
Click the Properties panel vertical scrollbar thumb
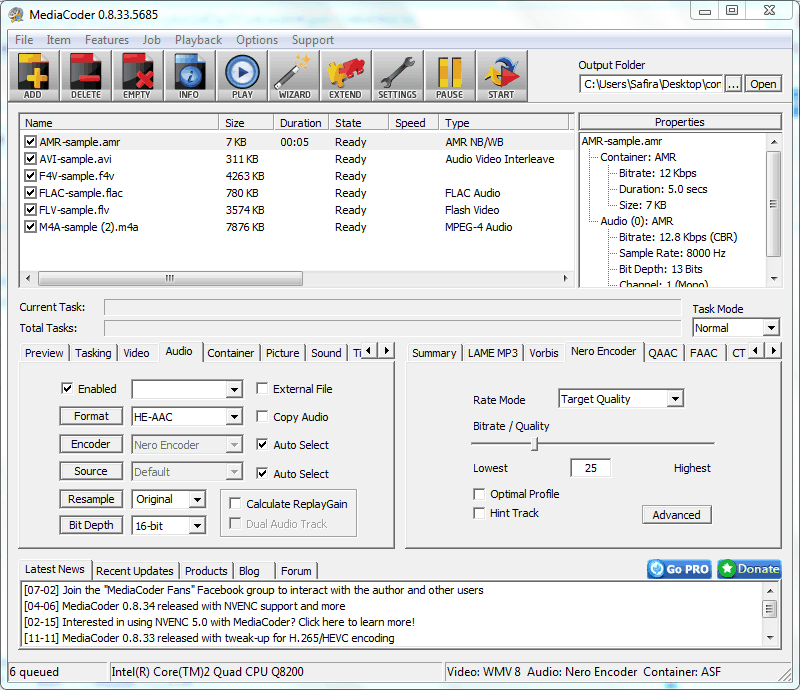pyautogui.click(x=774, y=204)
